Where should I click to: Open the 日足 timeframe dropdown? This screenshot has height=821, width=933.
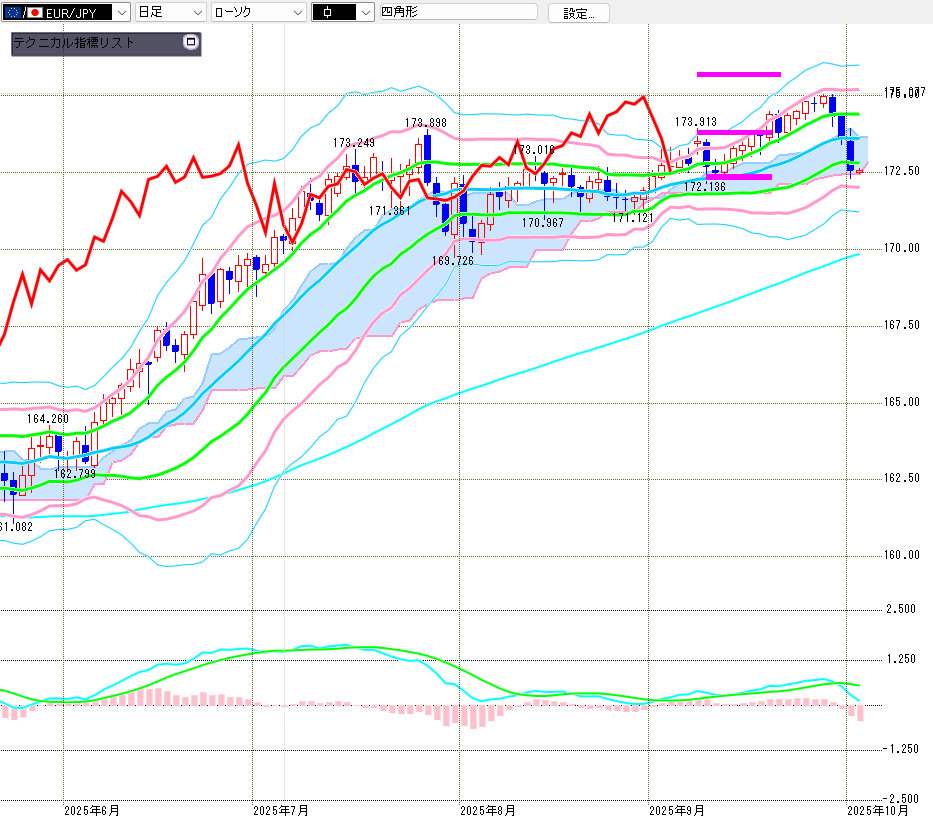tap(197, 12)
